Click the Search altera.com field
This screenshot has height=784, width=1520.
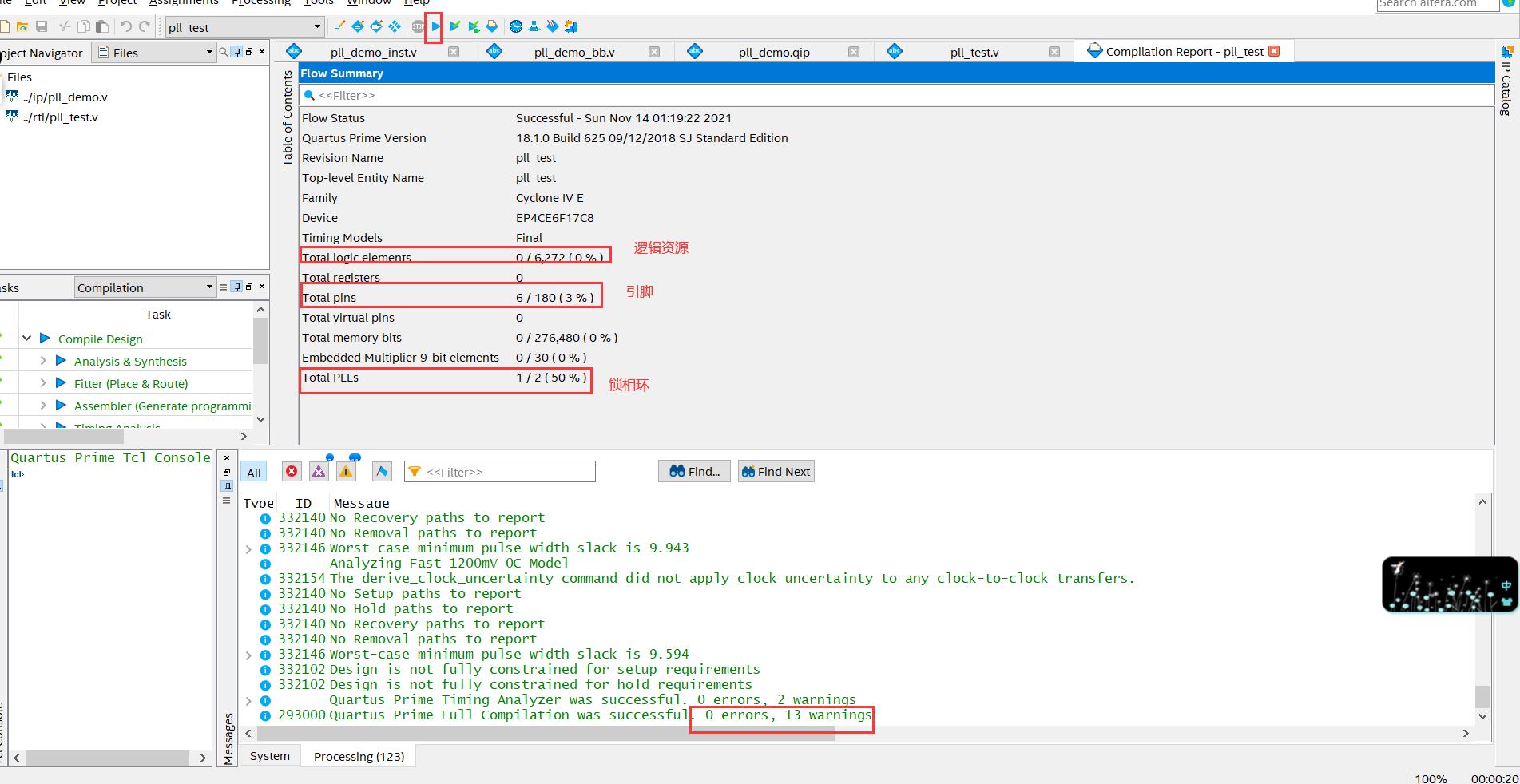1438,4
